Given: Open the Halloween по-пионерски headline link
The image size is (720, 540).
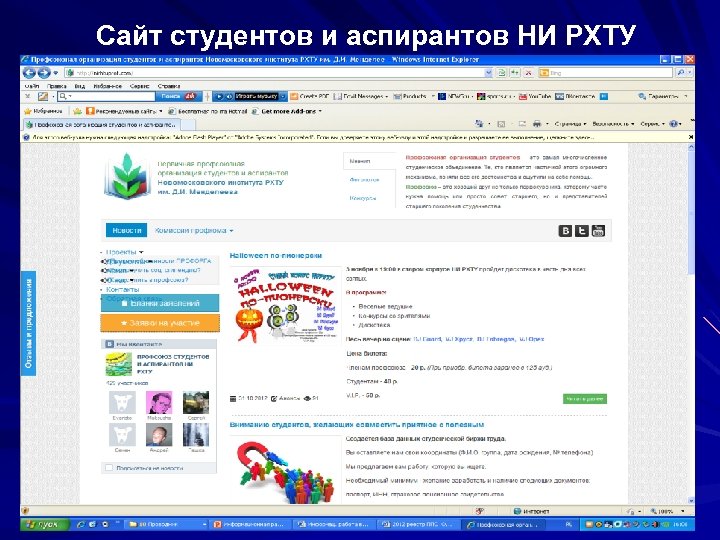Looking at the screenshot, I should (x=276, y=255).
